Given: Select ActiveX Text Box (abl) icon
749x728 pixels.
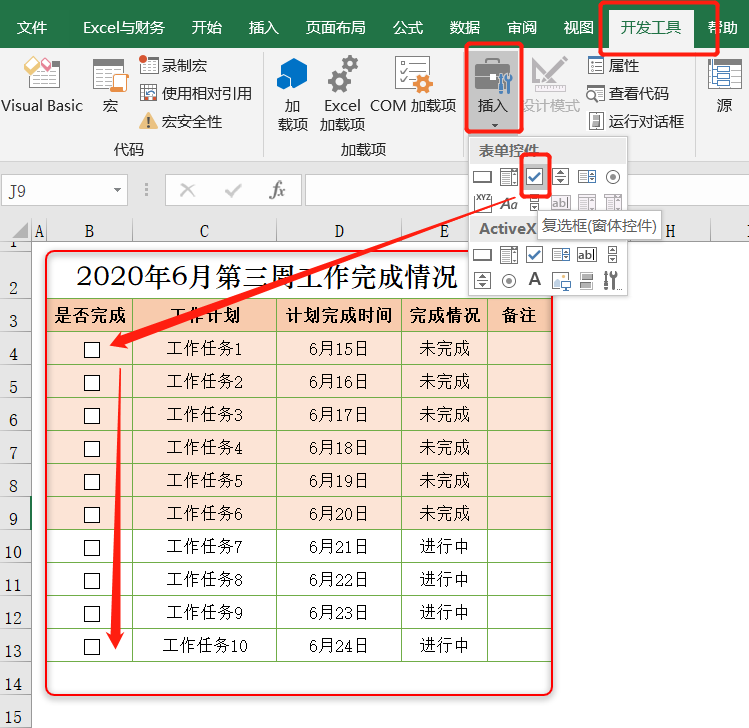Looking at the screenshot, I should tap(587, 255).
